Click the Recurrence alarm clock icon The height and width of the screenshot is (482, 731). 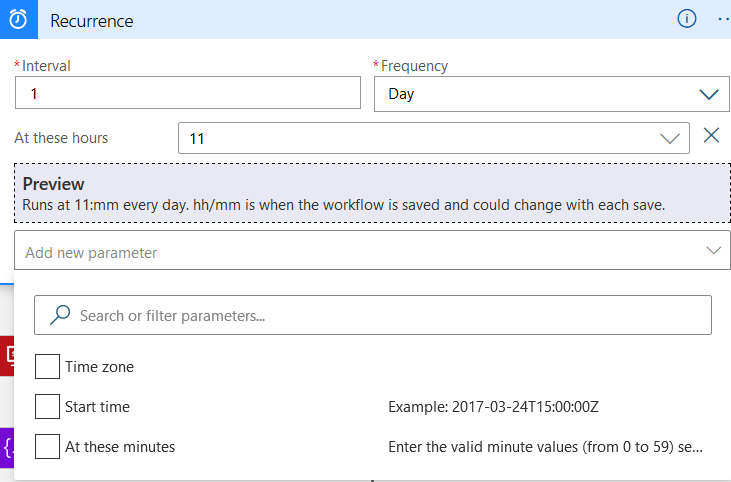[18, 20]
